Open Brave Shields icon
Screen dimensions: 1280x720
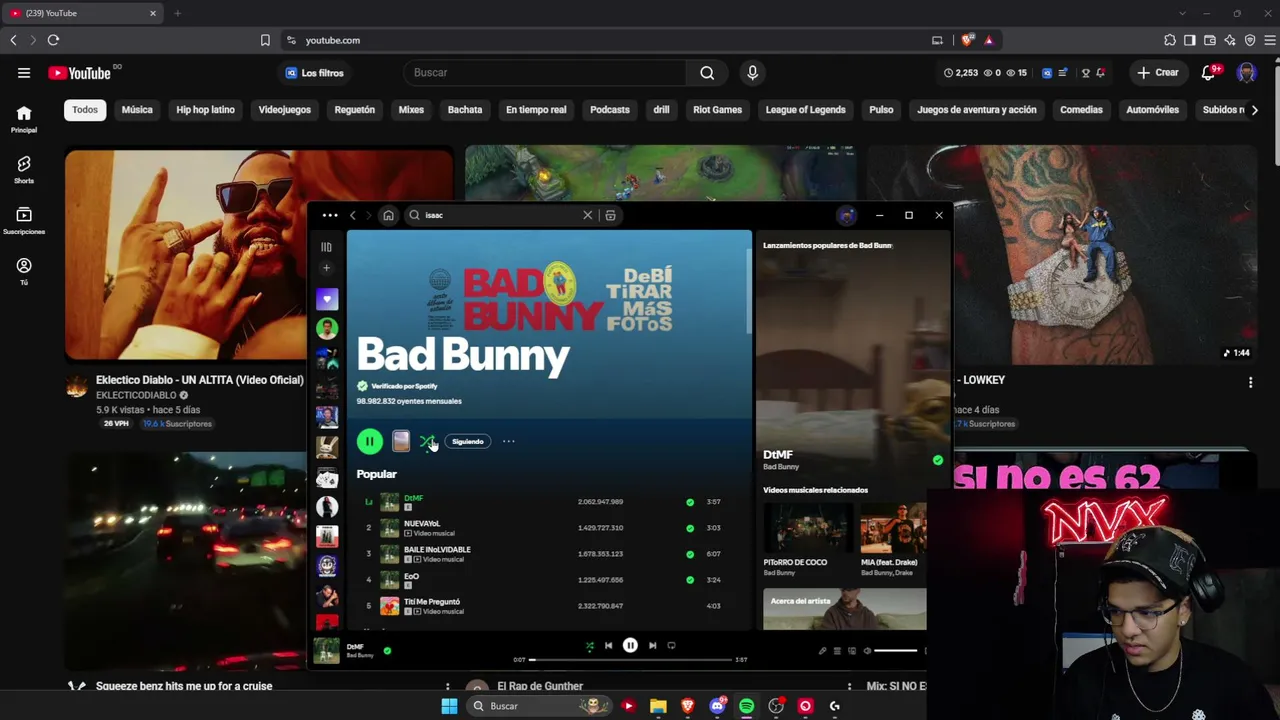pyautogui.click(x=967, y=40)
